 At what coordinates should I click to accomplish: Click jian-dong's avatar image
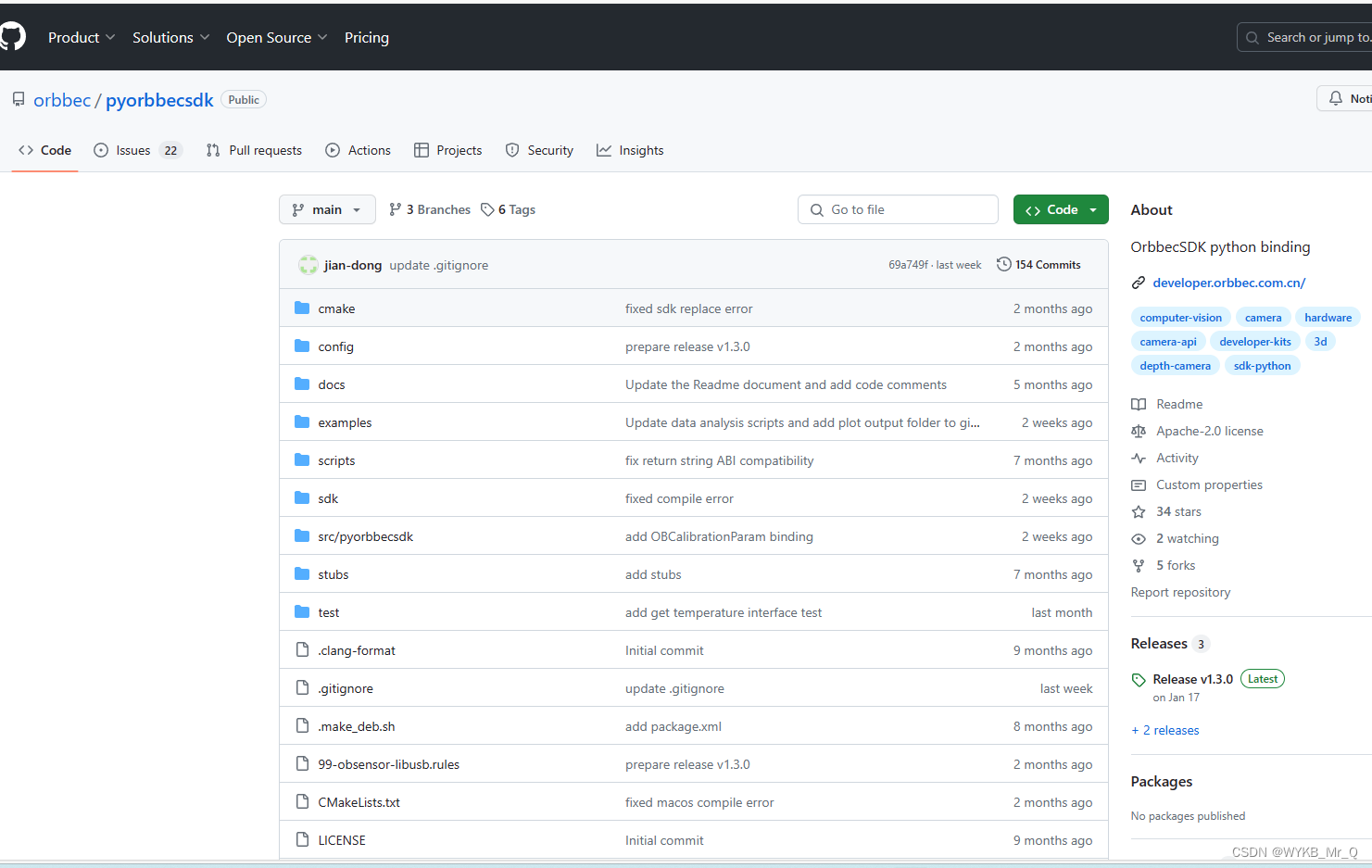pyautogui.click(x=308, y=265)
